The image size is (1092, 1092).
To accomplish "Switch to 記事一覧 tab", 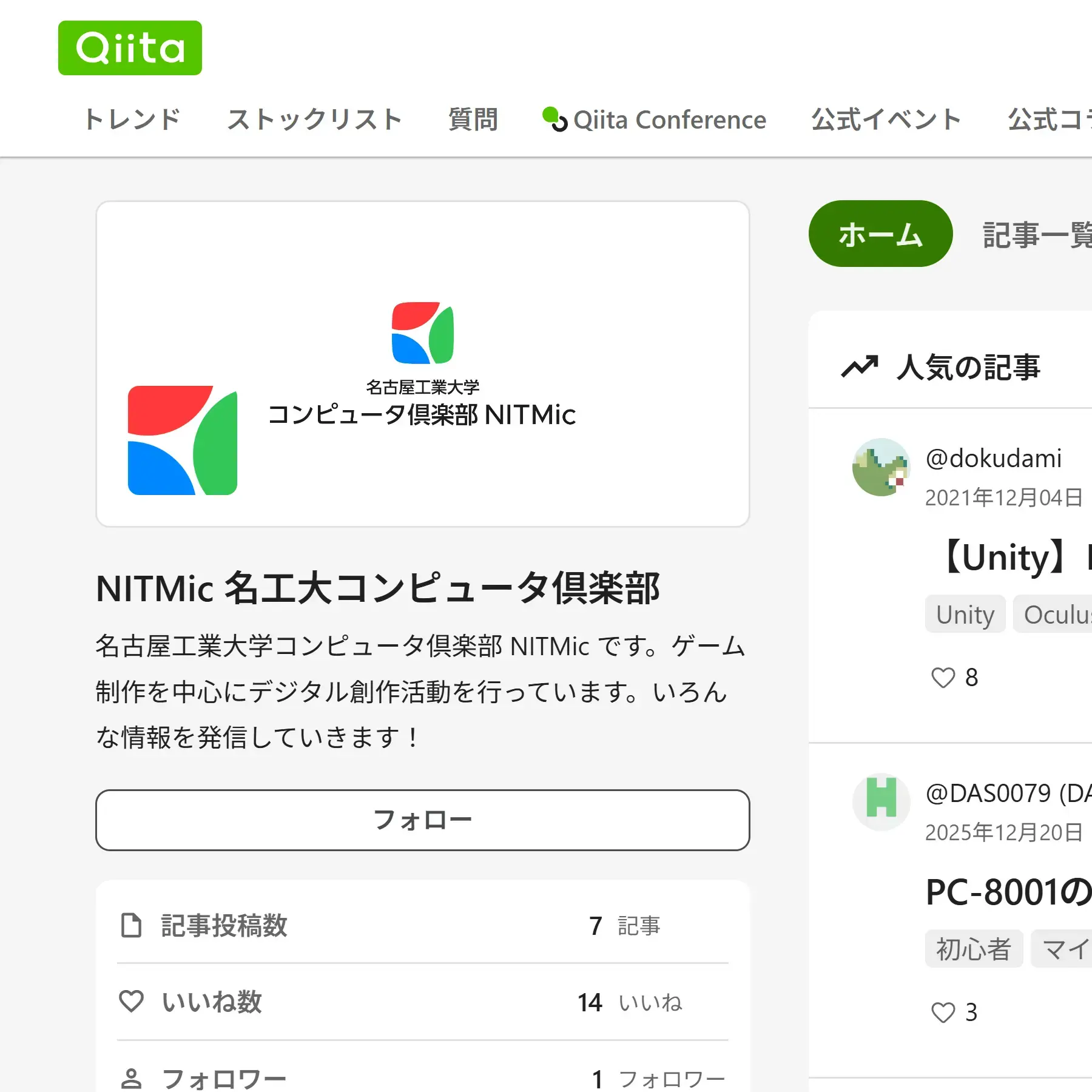I will pos(1037,235).
